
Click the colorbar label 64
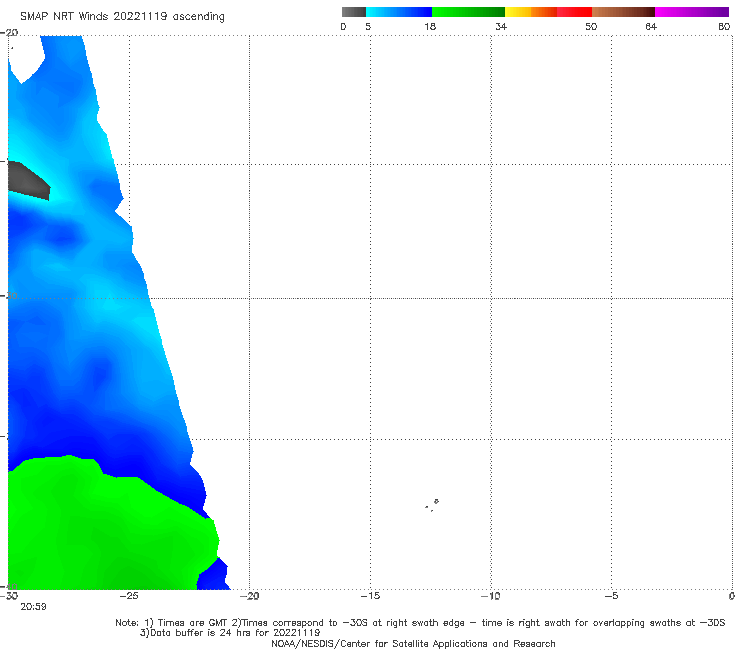tap(651, 27)
